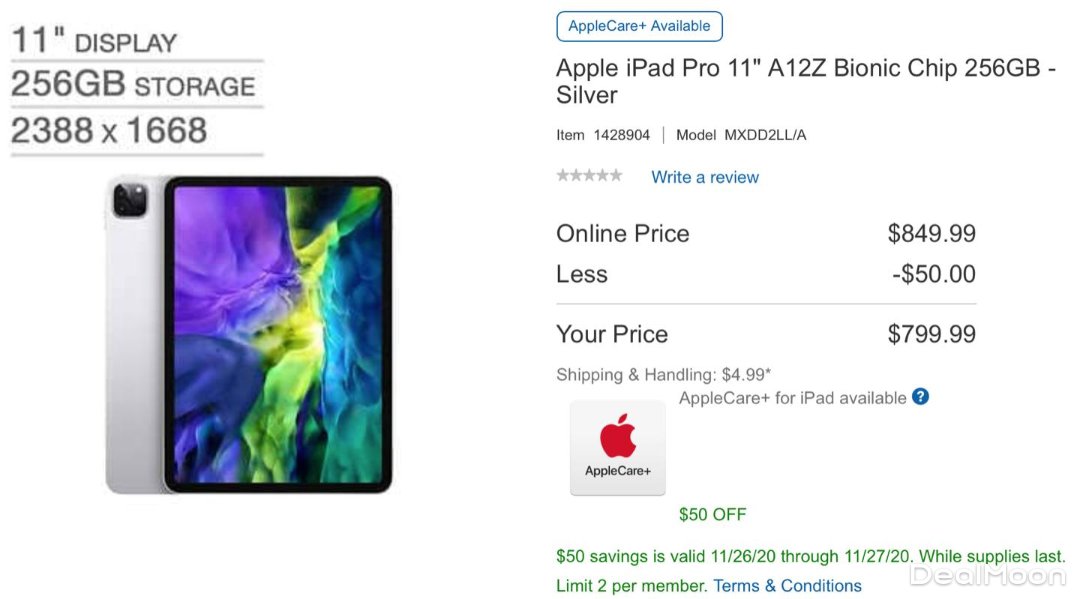Click the 2388 x 1668 resolution label
The height and width of the screenshot is (599, 1080).
pos(109,130)
